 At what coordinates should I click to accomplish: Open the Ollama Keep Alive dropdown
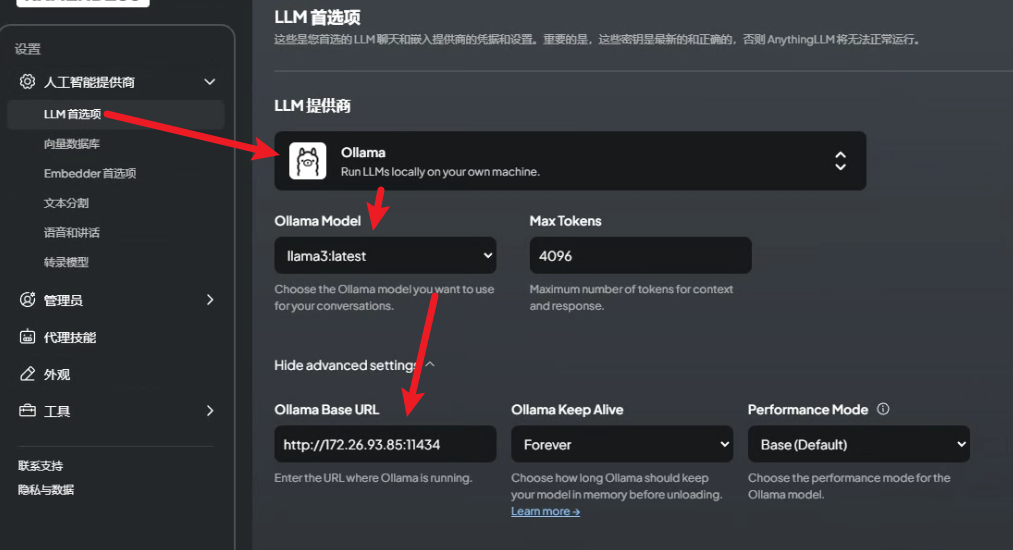621,444
